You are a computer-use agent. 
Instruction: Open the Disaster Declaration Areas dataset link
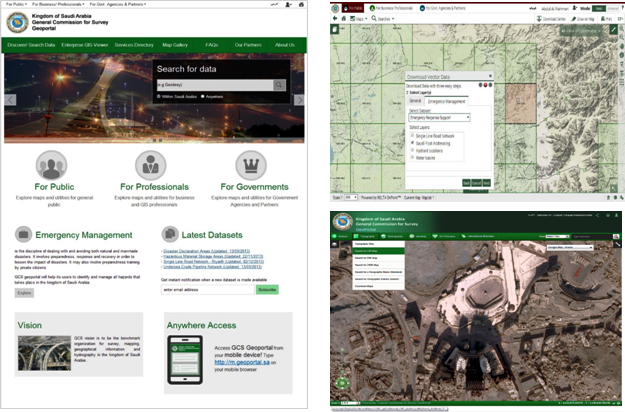point(206,251)
